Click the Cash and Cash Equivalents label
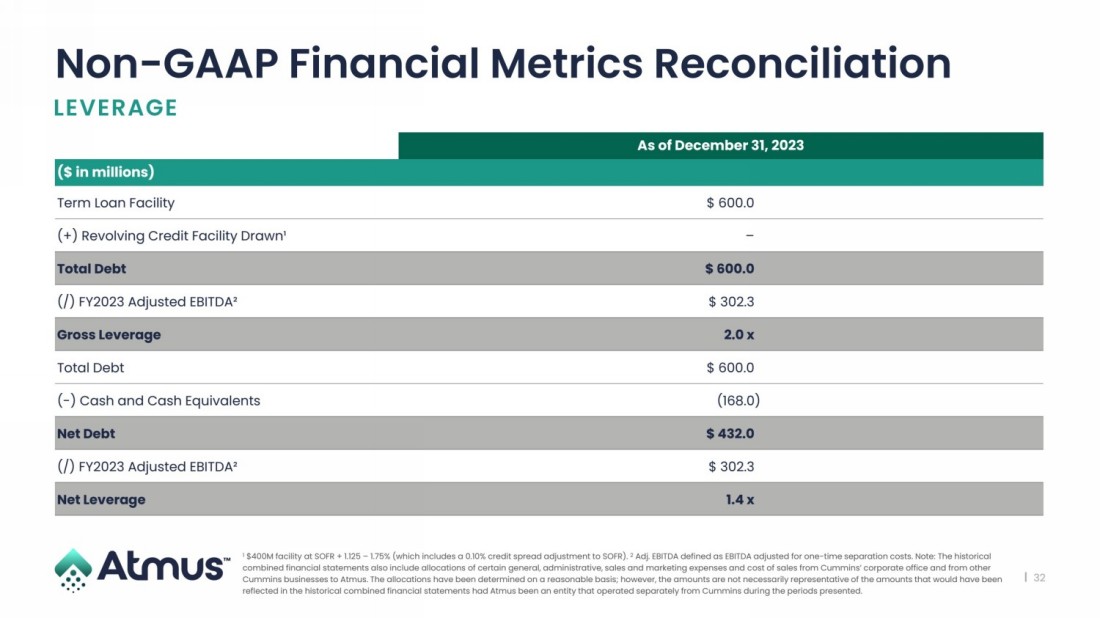This screenshot has width=1100, height=618. point(159,401)
